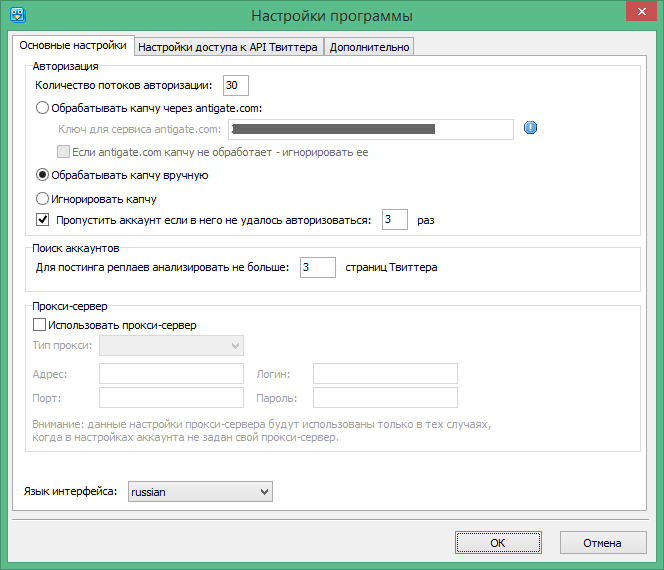Click the authorization threads count field

click(x=236, y=86)
